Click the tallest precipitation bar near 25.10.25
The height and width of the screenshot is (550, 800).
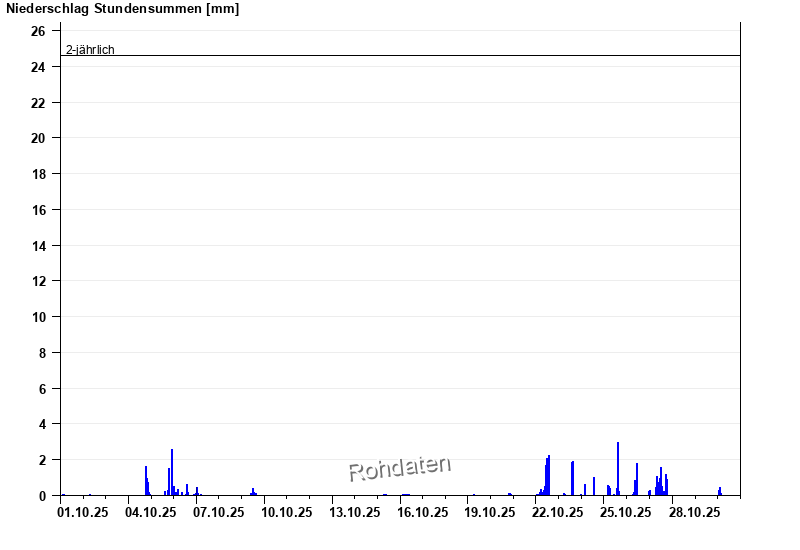coord(618,470)
